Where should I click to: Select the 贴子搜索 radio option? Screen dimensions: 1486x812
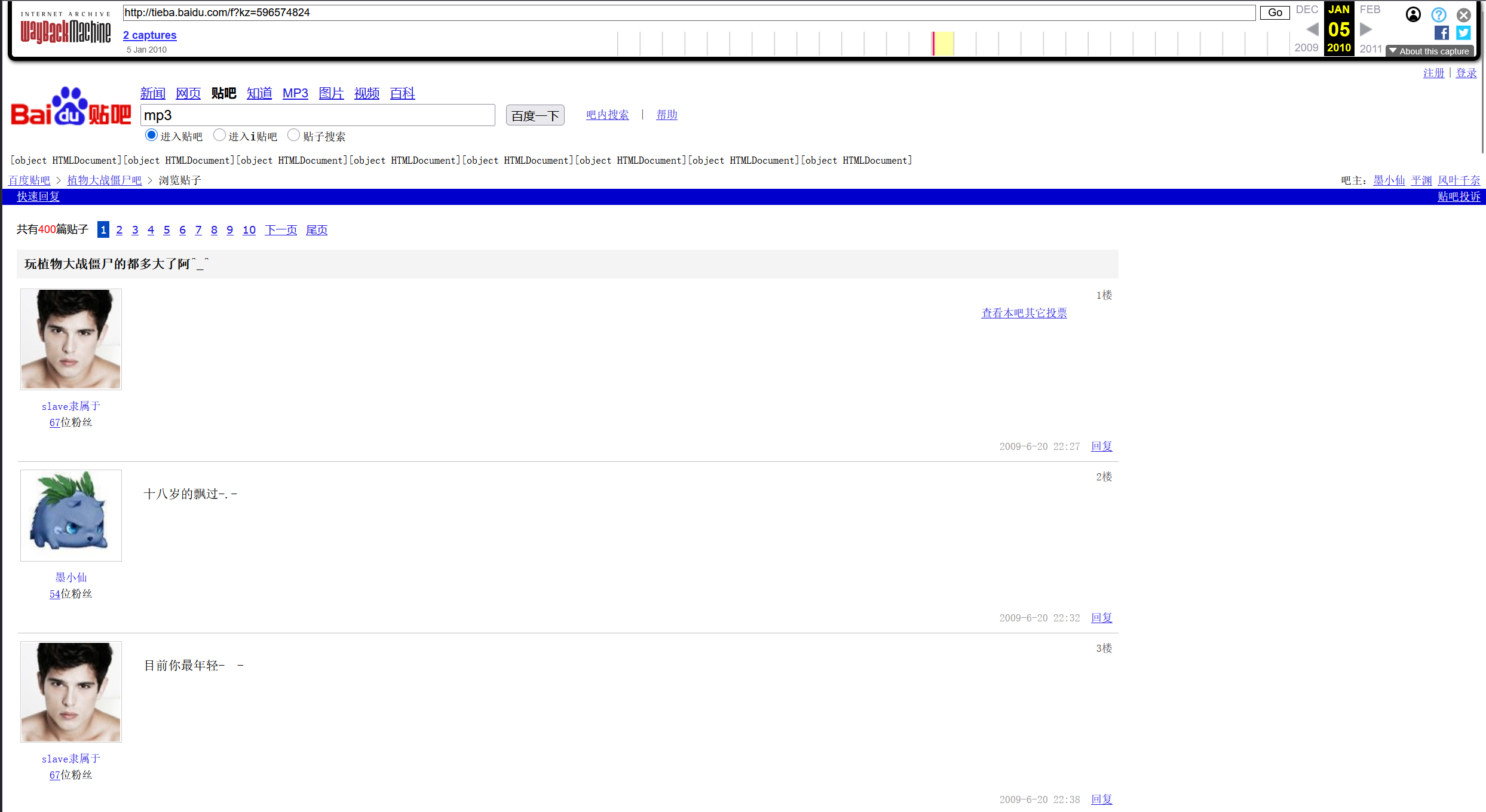pyautogui.click(x=293, y=136)
